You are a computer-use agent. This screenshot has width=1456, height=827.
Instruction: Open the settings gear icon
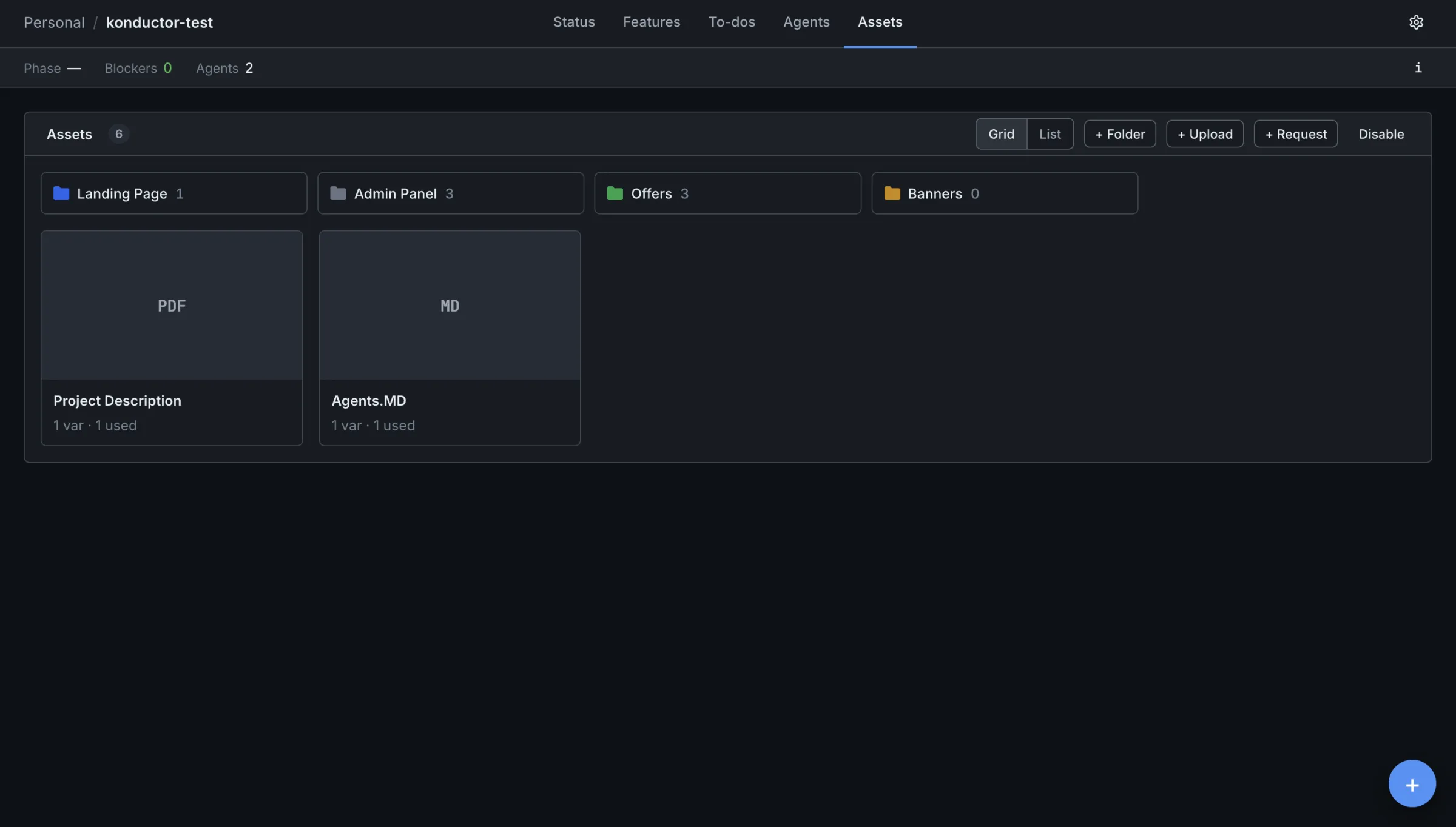pyautogui.click(x=1416, y=22)
